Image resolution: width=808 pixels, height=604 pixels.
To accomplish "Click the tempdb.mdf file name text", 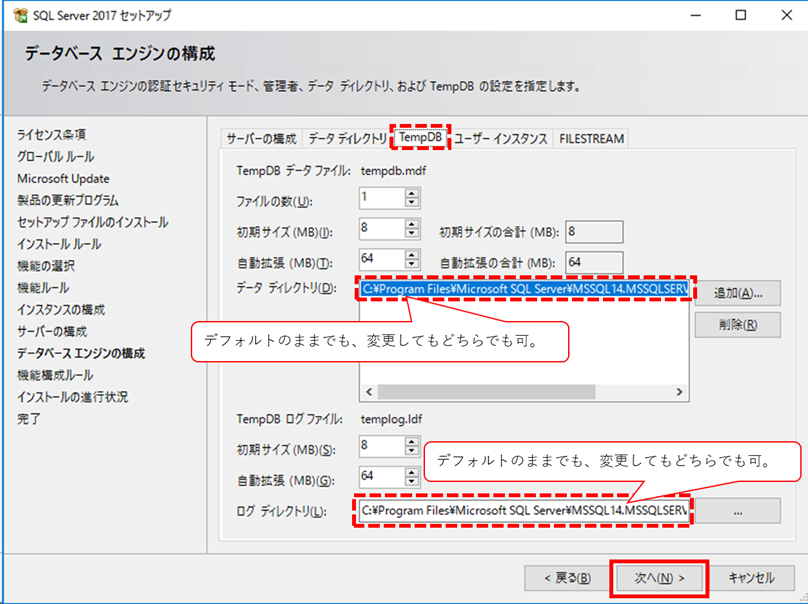I will point(393,171).
